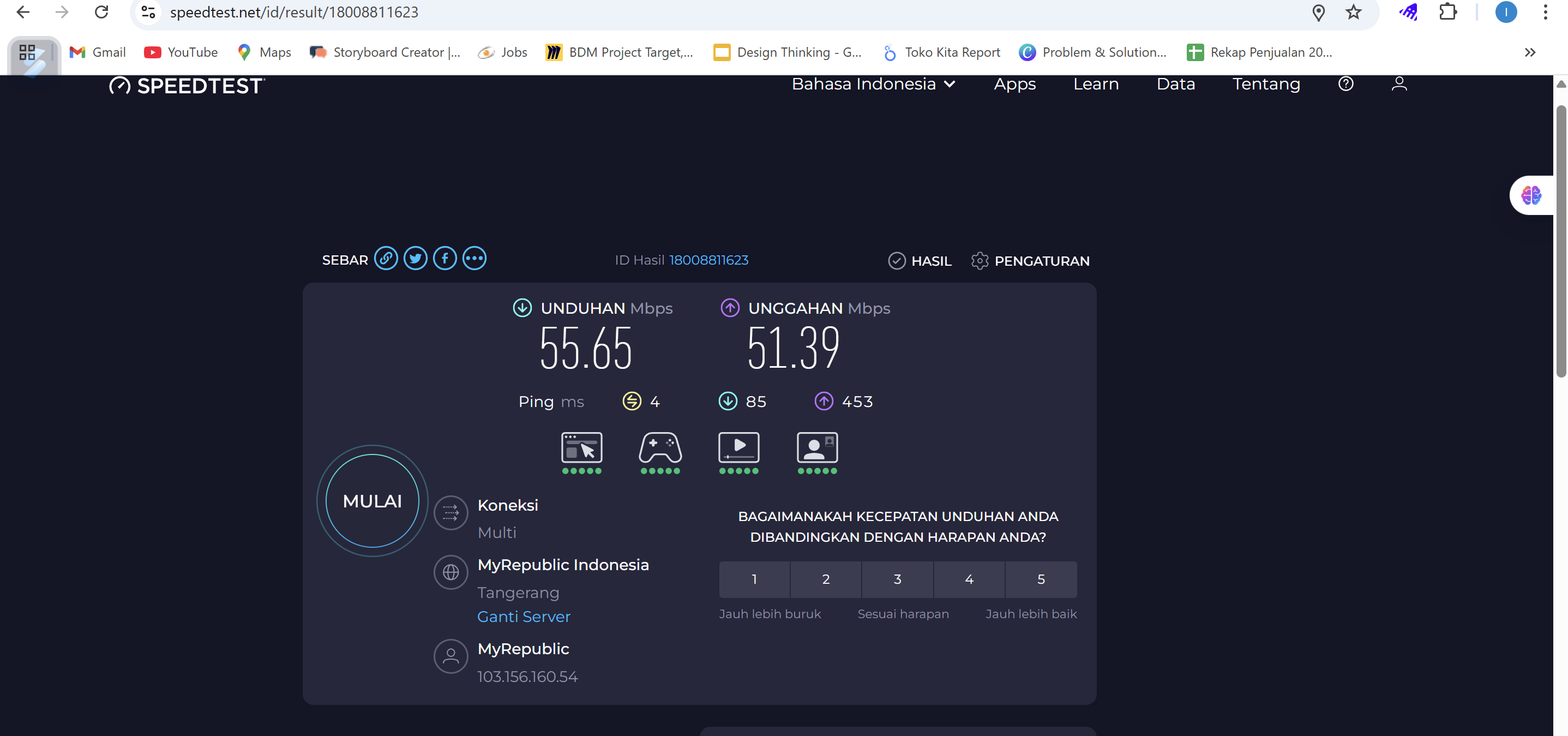Rate download speed 5
Image resolution: width=1568 pixels, height=736 pixels.
tap(1041, 579)
